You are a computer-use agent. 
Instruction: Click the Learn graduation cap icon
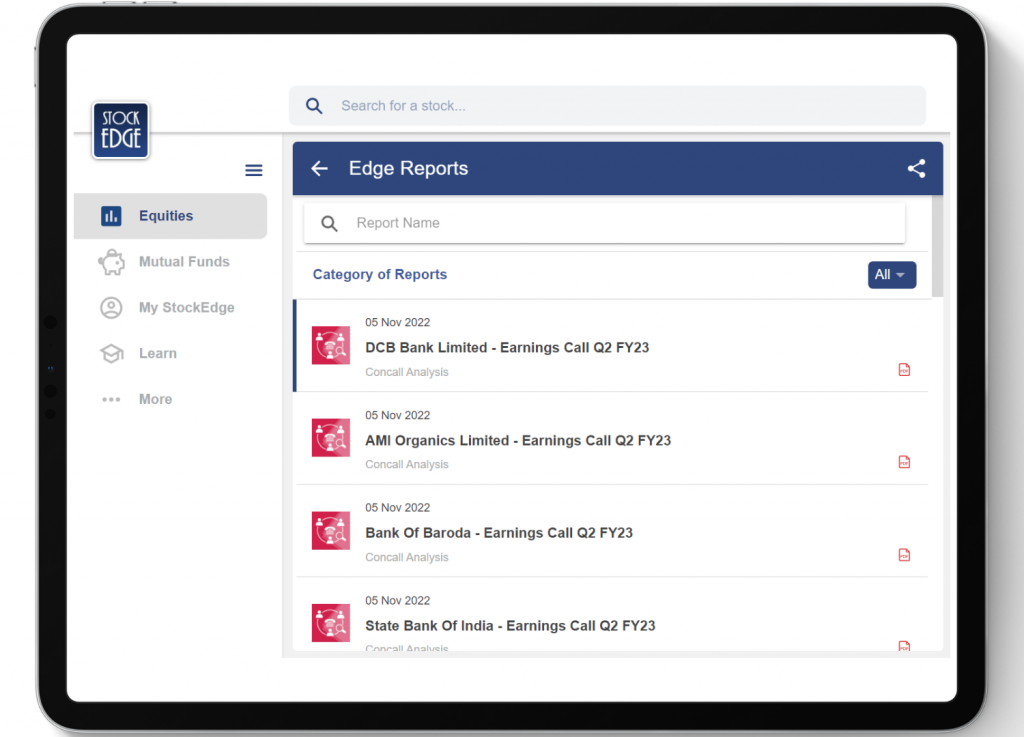click(112, 353)
